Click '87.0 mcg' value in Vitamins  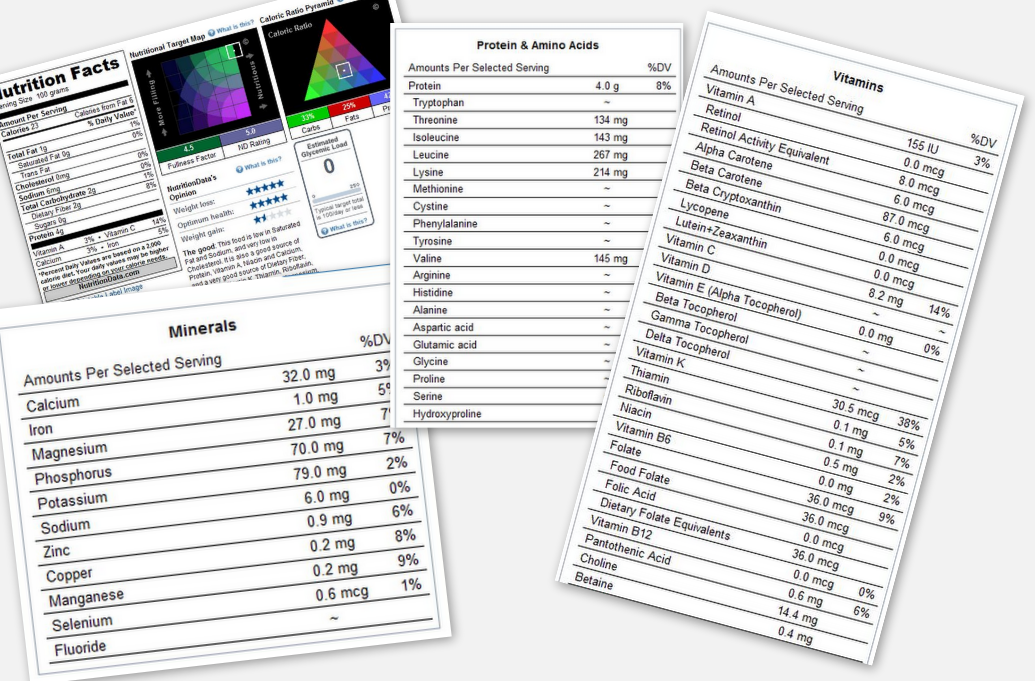pos(905,221)
